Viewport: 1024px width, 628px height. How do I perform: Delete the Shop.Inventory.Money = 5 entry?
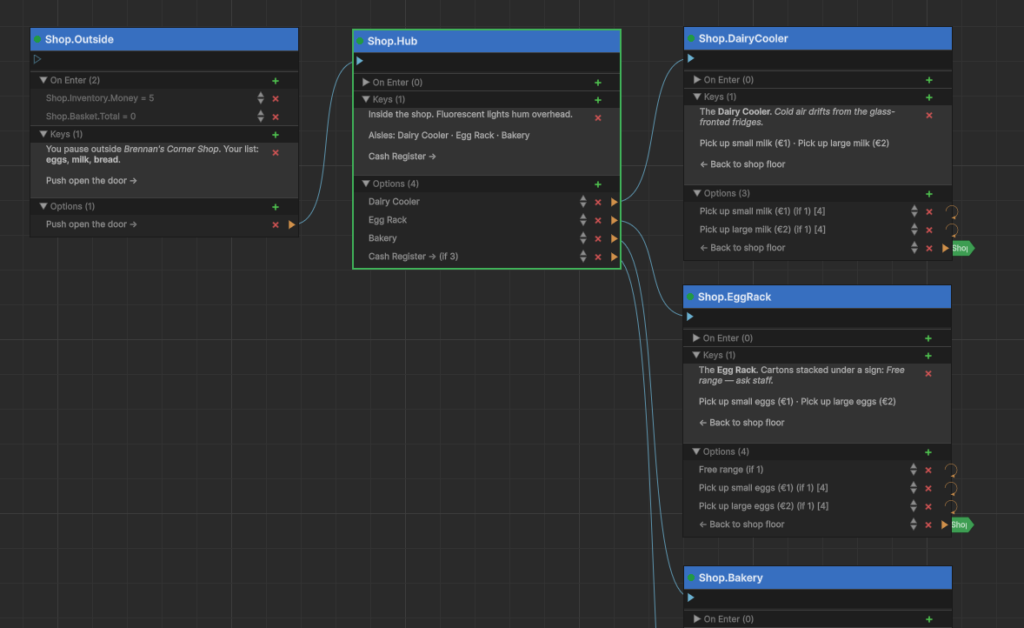(x=276, y=99)
